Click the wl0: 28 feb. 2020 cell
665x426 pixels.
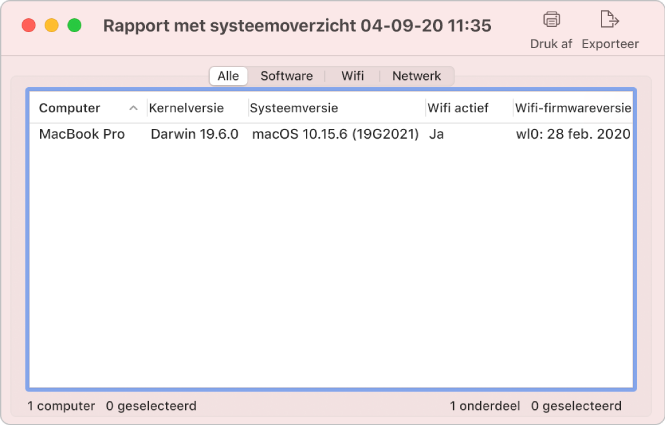coord(573,134)
